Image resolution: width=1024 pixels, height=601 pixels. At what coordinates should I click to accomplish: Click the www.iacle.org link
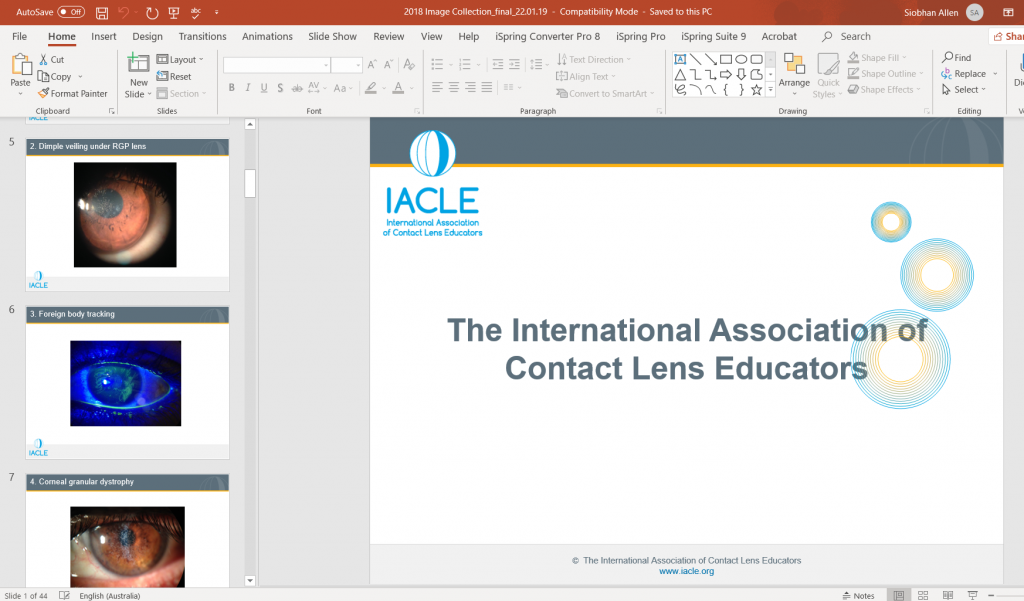tap(686, 571)
